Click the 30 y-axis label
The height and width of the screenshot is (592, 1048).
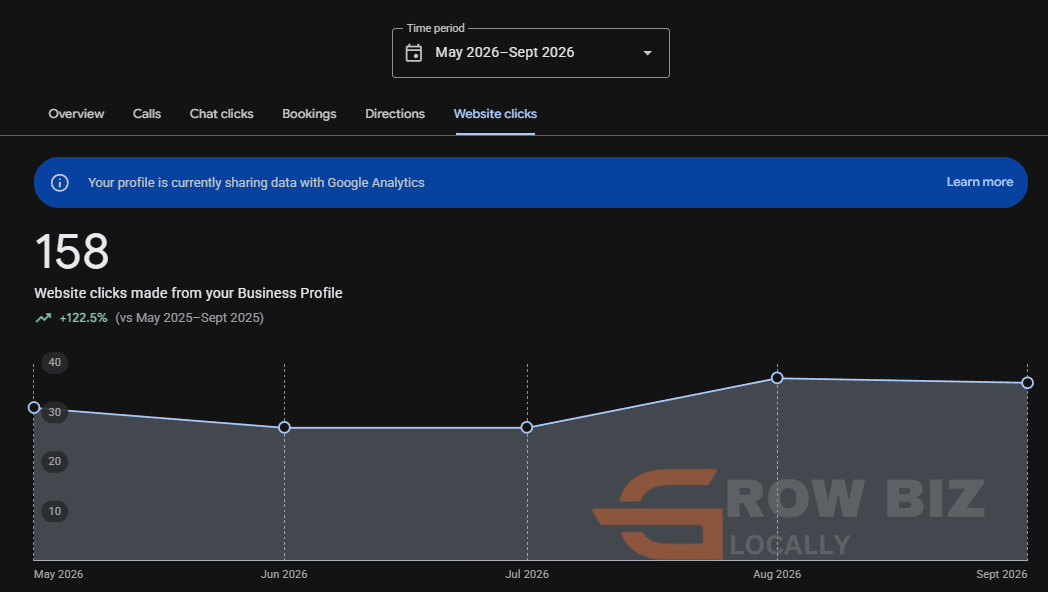[55, 412]
